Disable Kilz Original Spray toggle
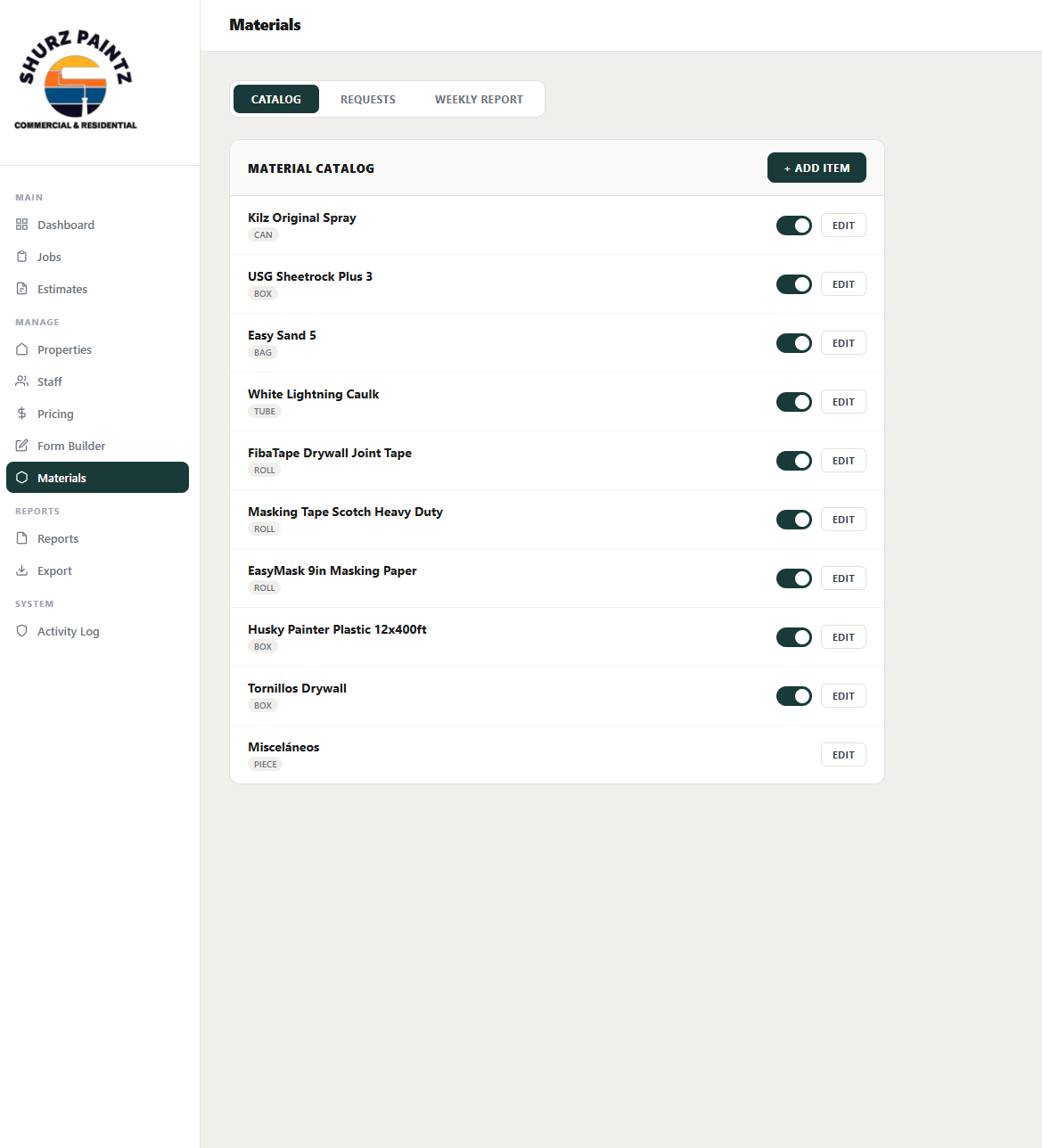Image resolution: width=1042 pixels, height=1148 pixels. pyautogui.click(x=794, y=225)
